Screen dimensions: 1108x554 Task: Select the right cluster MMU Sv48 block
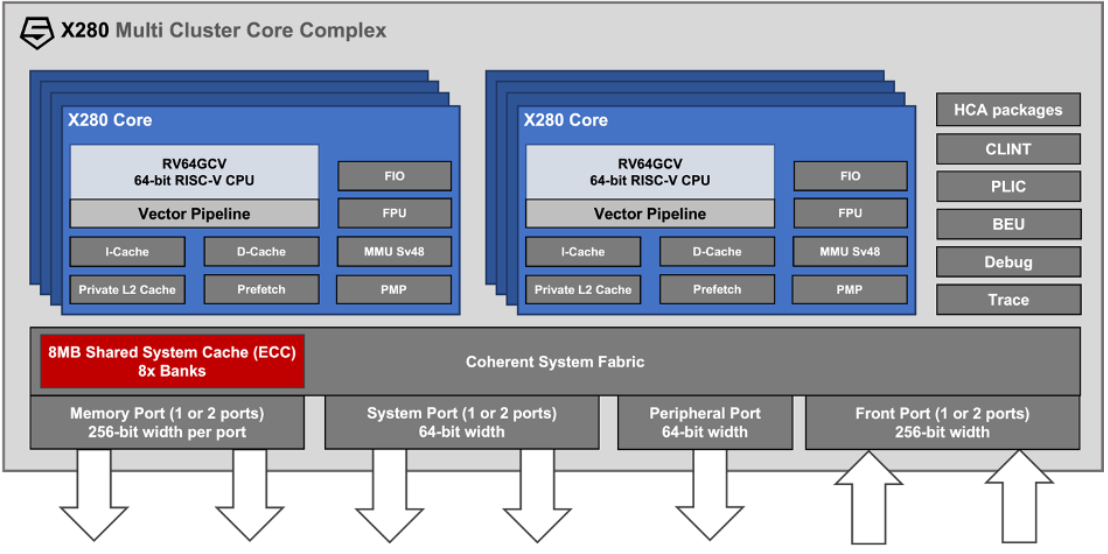pyautogui.click(x=850, y=252)
